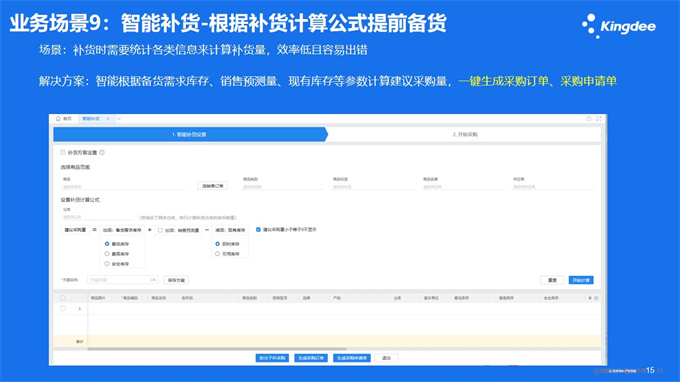Open the tab list dropdown chevron
680x382 pixels.
(x=119, y=119)
